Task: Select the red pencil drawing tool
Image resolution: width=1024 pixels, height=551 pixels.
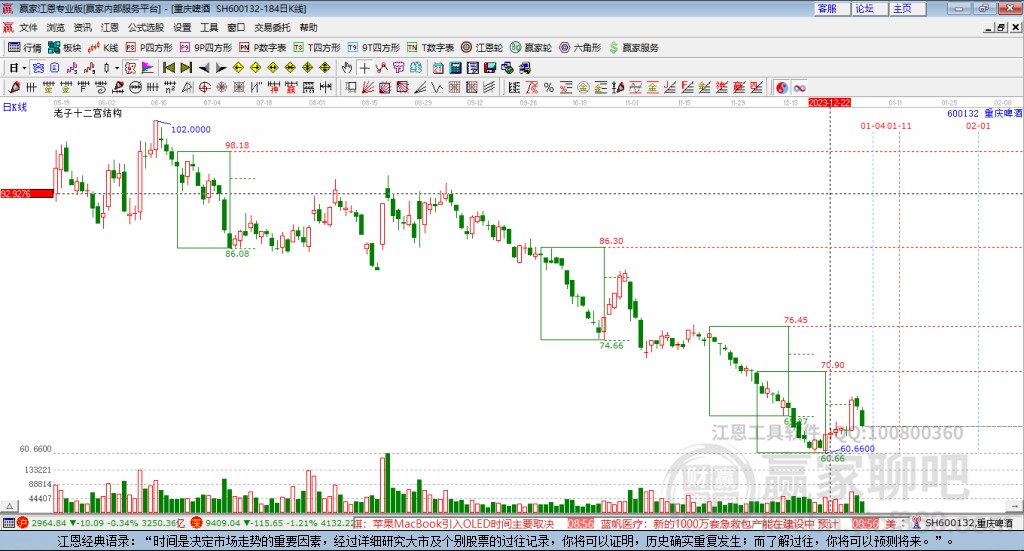Action: [x=14, y=87]
